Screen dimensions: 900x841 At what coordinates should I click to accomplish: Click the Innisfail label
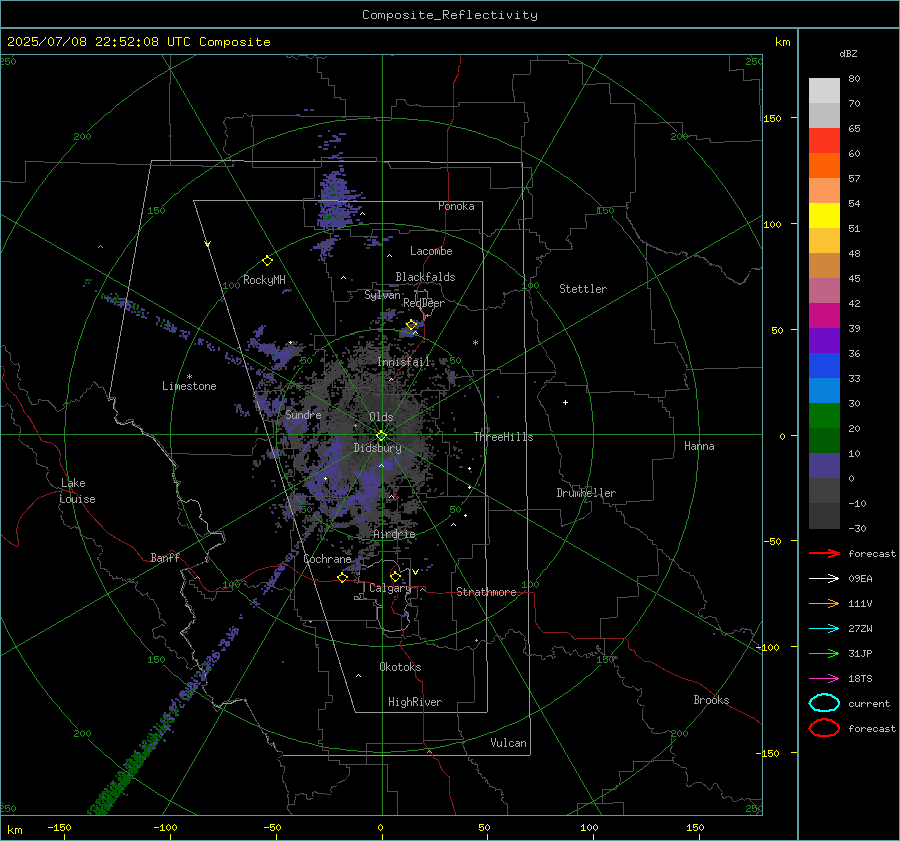(404, 362)
